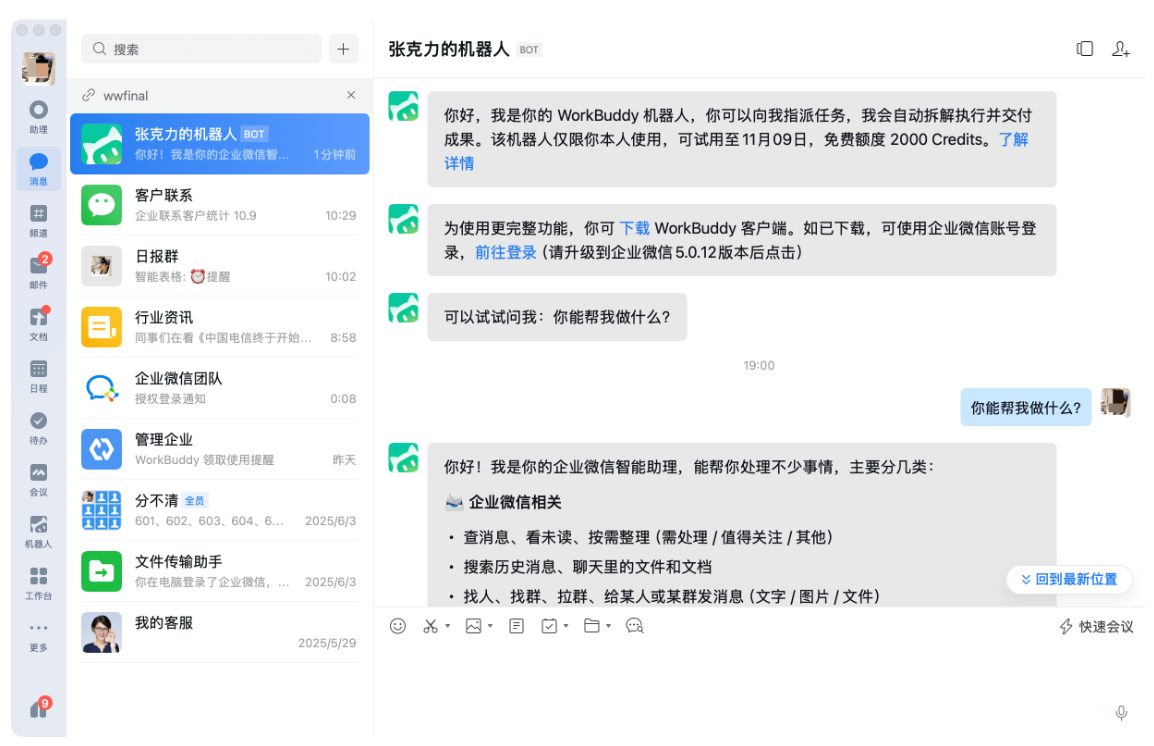Open the 客户联系 conversation
The height and width of the screenshot is (746, 1154).
tap(219, 205)
